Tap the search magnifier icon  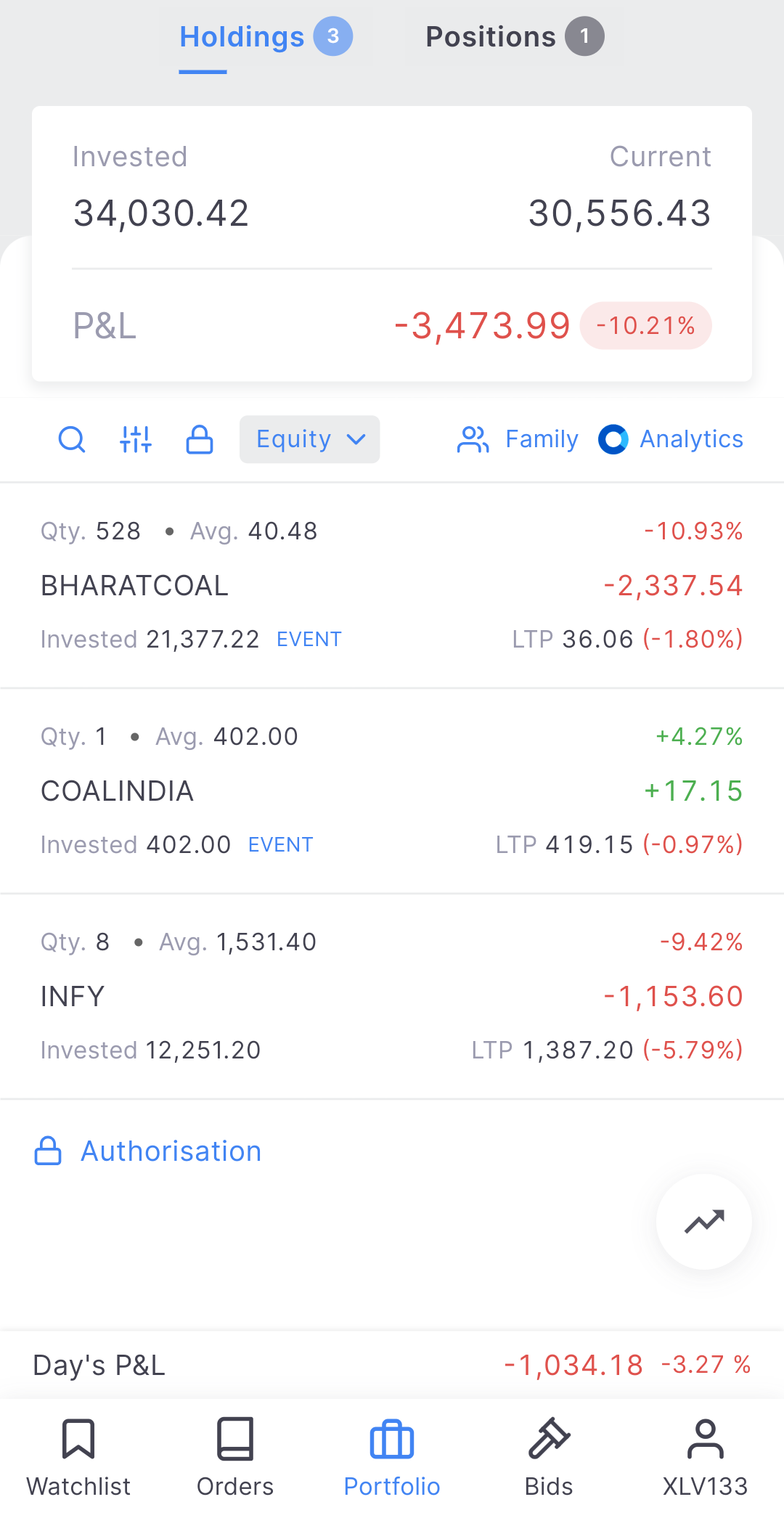(72, 439)
